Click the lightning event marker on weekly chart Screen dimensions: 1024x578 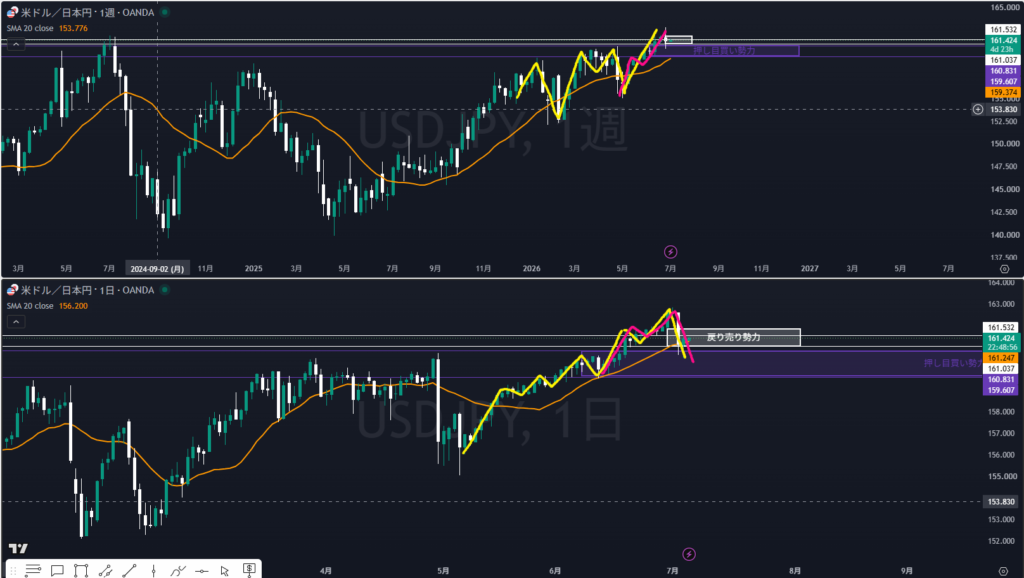670,251
